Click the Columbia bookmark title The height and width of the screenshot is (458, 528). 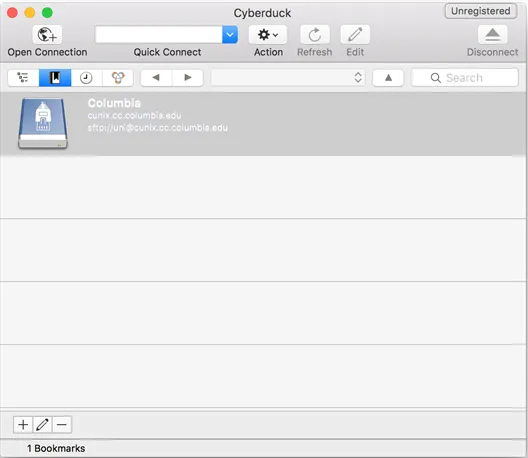[114, 103]
